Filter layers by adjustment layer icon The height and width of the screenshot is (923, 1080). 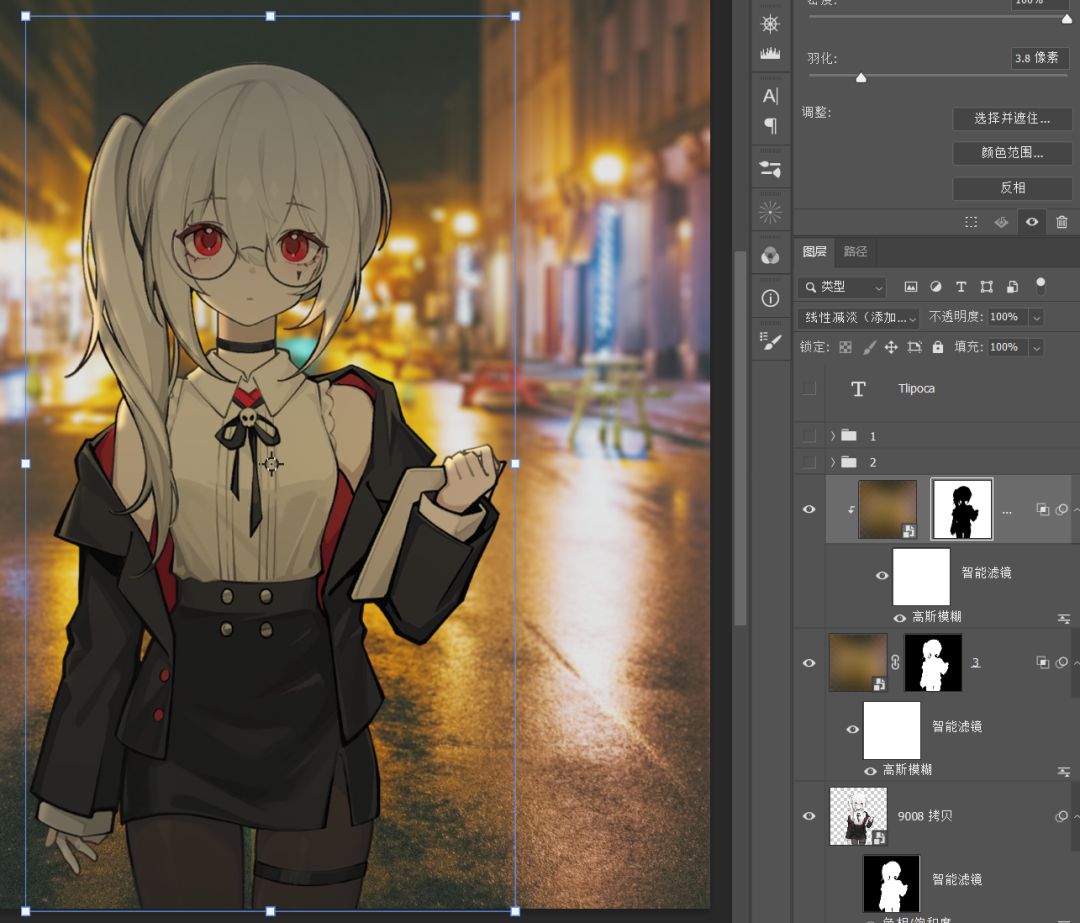(936, 287)
